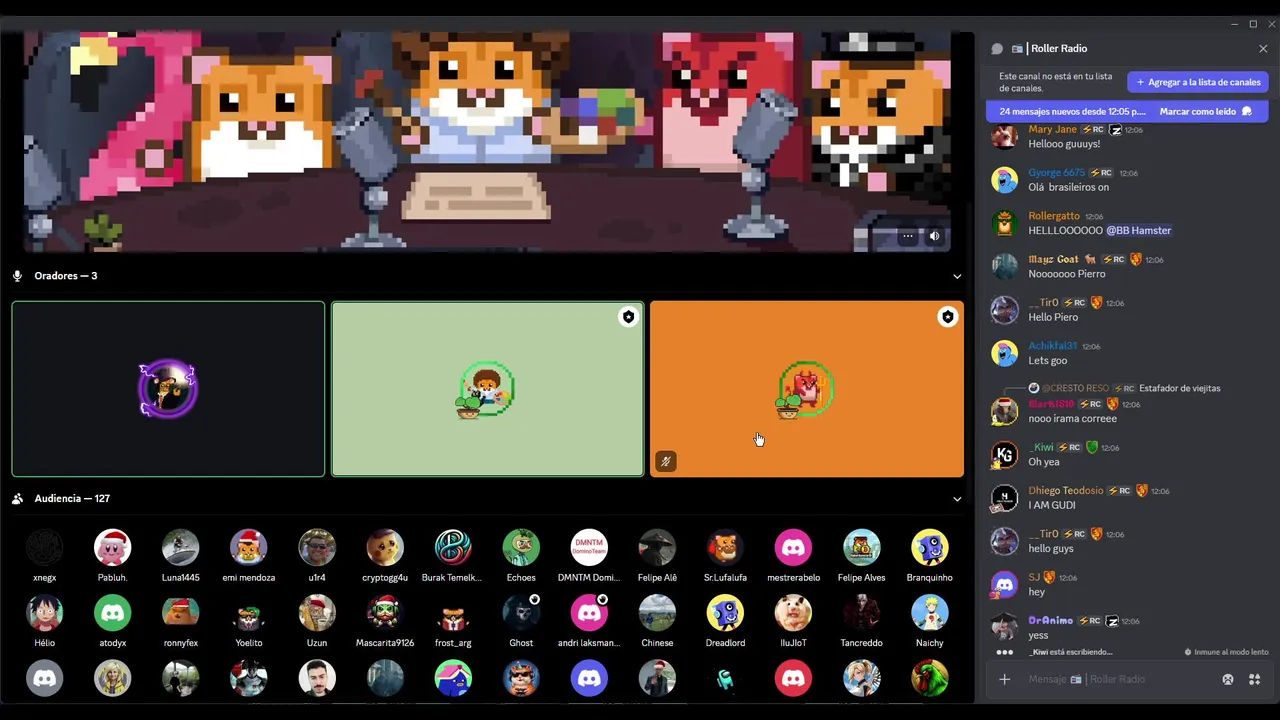The image size is (1280, 720).
Task: Click the message text 'I AM GUDI'
Action: (x=1052, y=506)
